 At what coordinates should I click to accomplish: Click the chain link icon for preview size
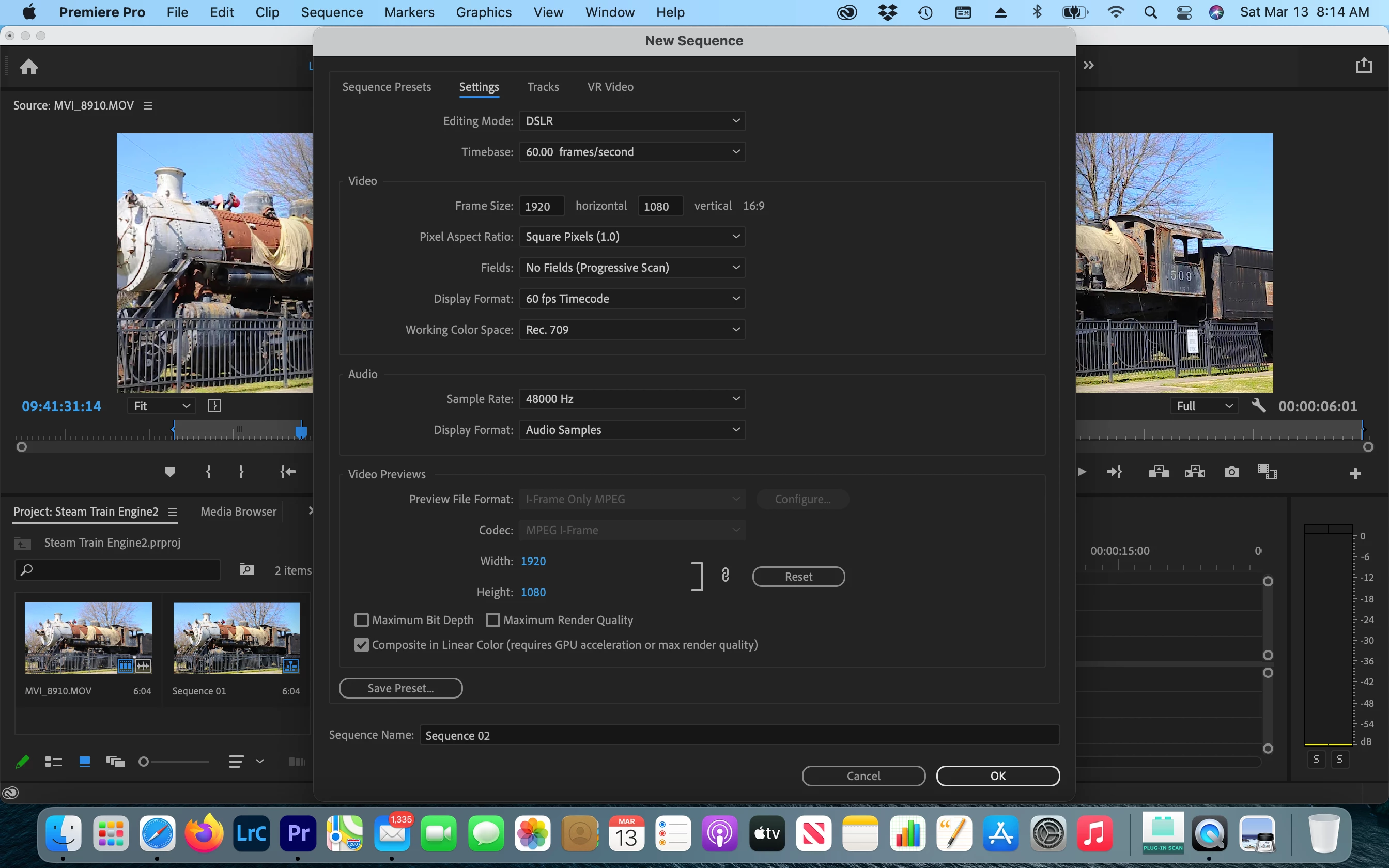pos(725,575)
